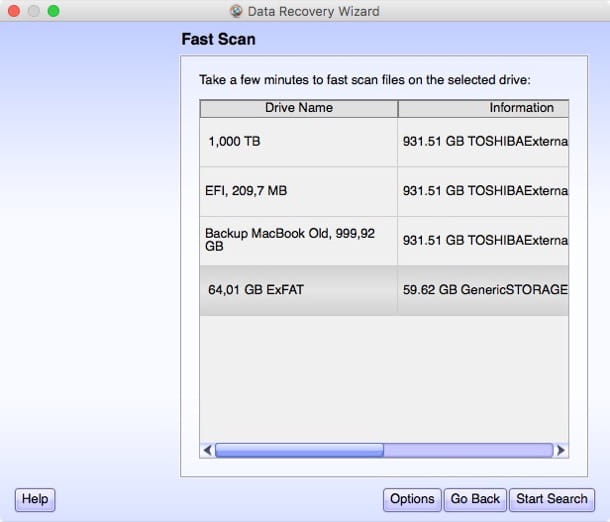Click the Information column header
The height and width of the screenshot is (522, 610).
tap(483, 108)
